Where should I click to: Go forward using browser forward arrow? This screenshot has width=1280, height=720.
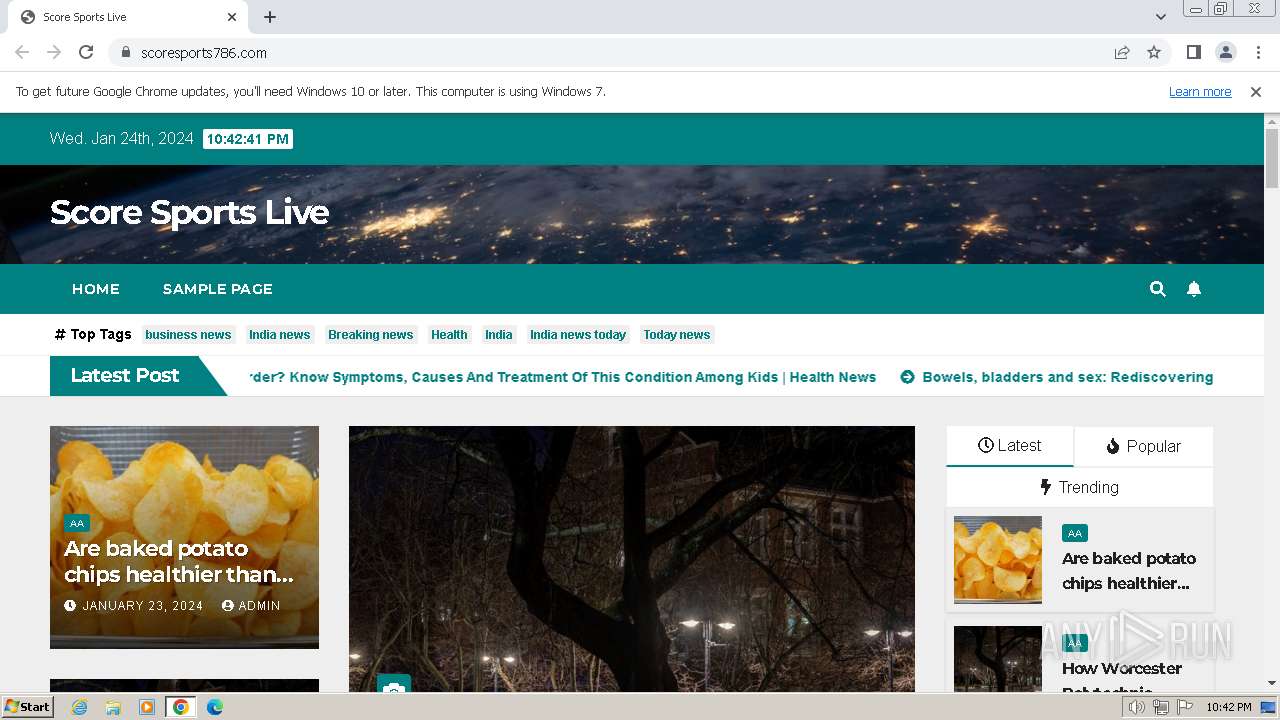(54, 52)
